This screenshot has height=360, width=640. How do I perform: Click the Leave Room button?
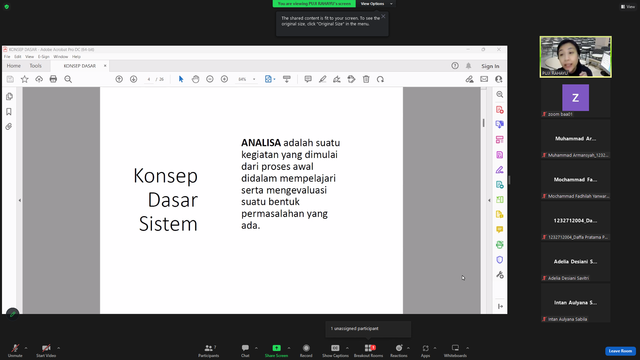620,351
